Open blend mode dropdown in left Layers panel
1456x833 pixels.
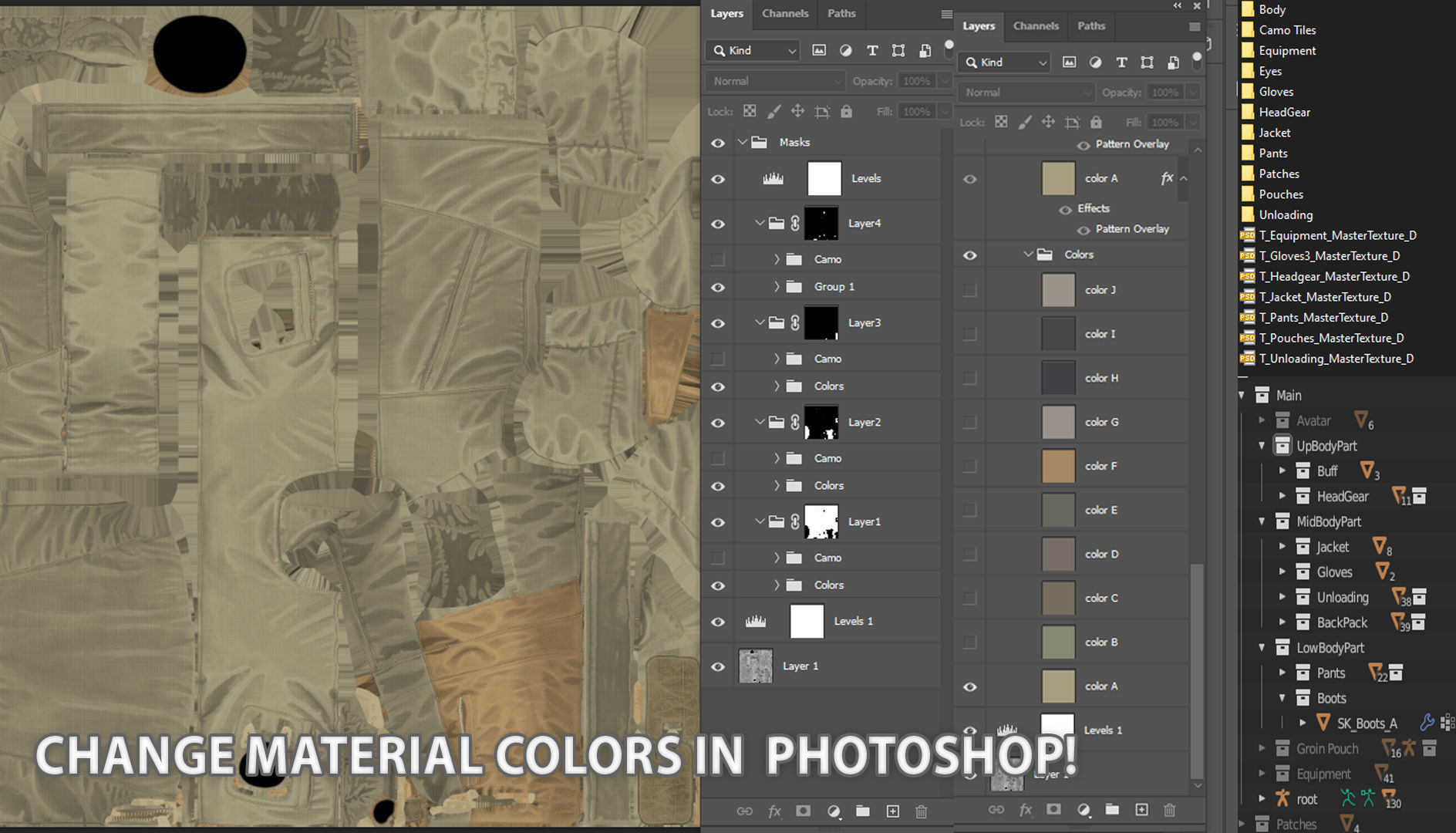[x=774, y=81]
